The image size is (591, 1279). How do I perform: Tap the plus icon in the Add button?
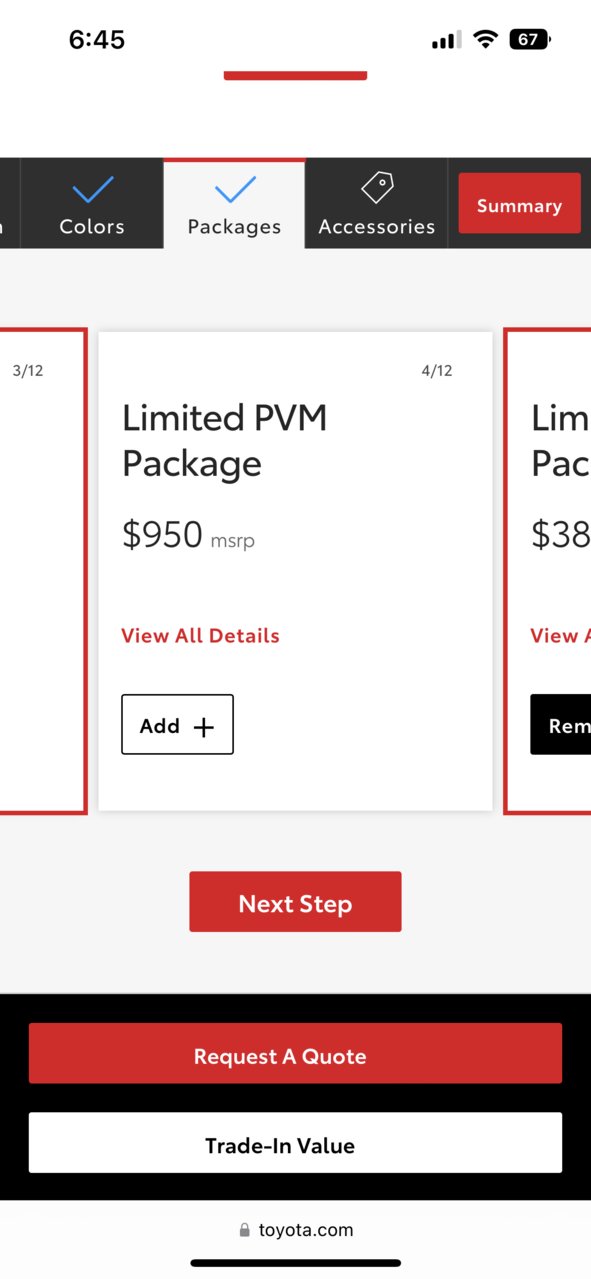tap(203, 727)
